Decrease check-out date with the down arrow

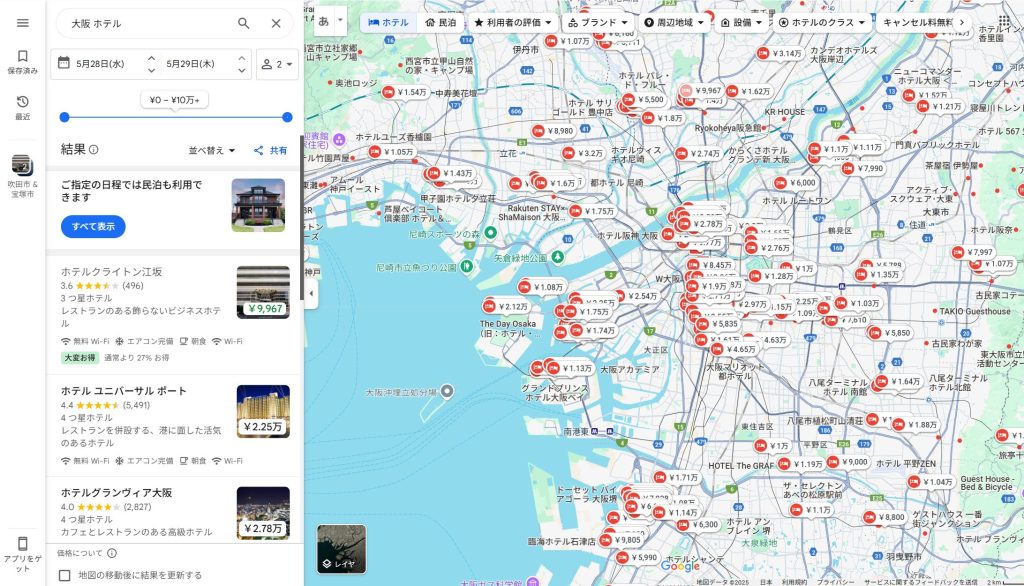pos(242,71)
